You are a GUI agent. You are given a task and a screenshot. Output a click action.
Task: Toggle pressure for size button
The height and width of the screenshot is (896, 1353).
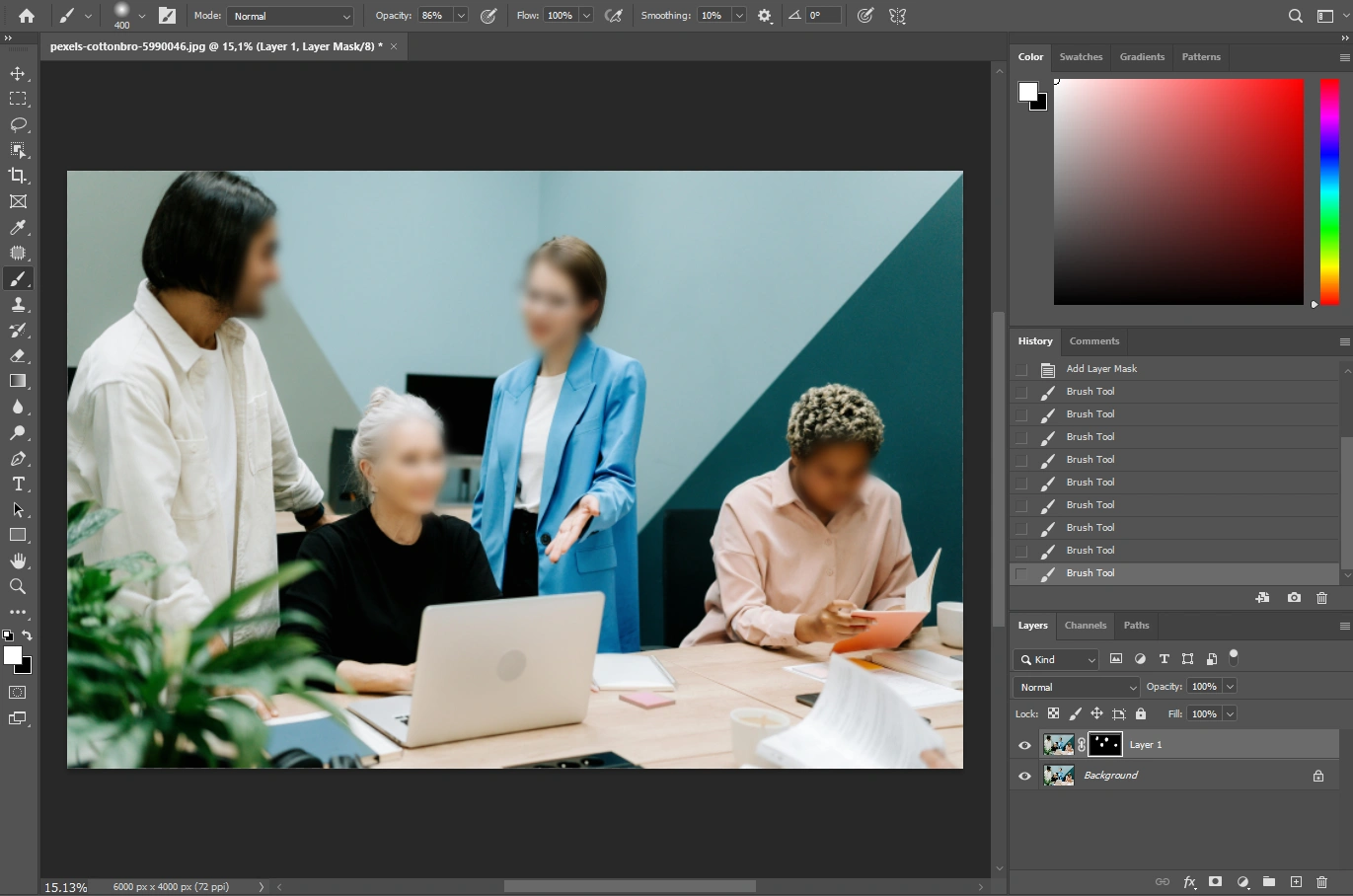click(x=865, y=16)
